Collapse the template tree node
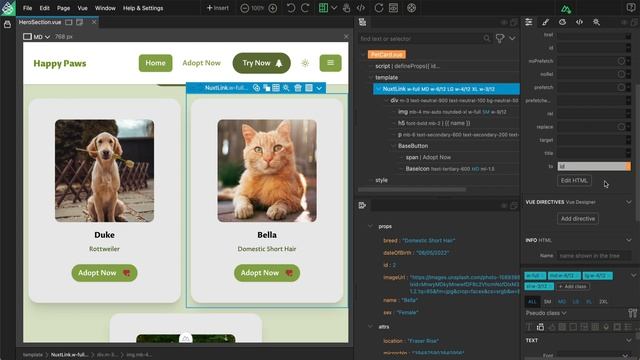The width and height of the screenshot is (640, 360). point(371,77)
